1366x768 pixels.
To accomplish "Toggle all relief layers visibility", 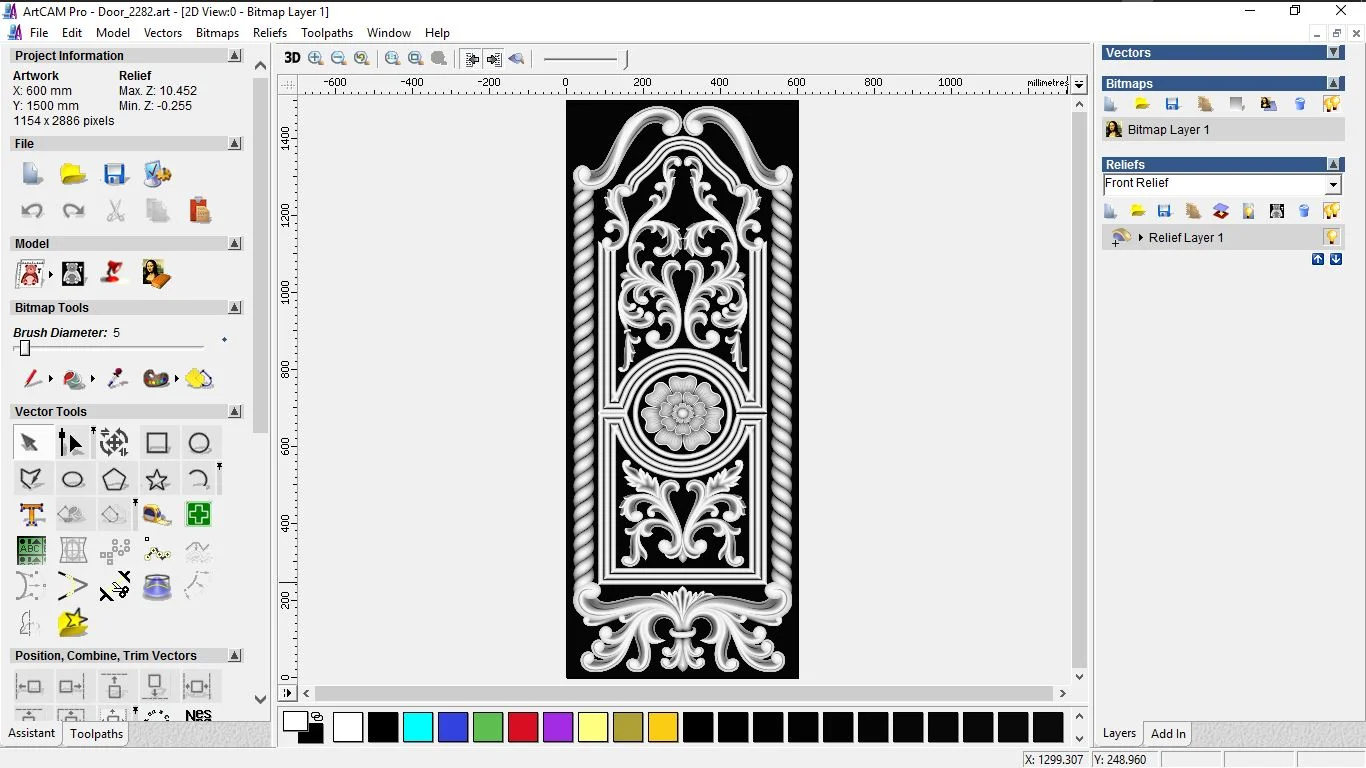I will [1331, 211].
